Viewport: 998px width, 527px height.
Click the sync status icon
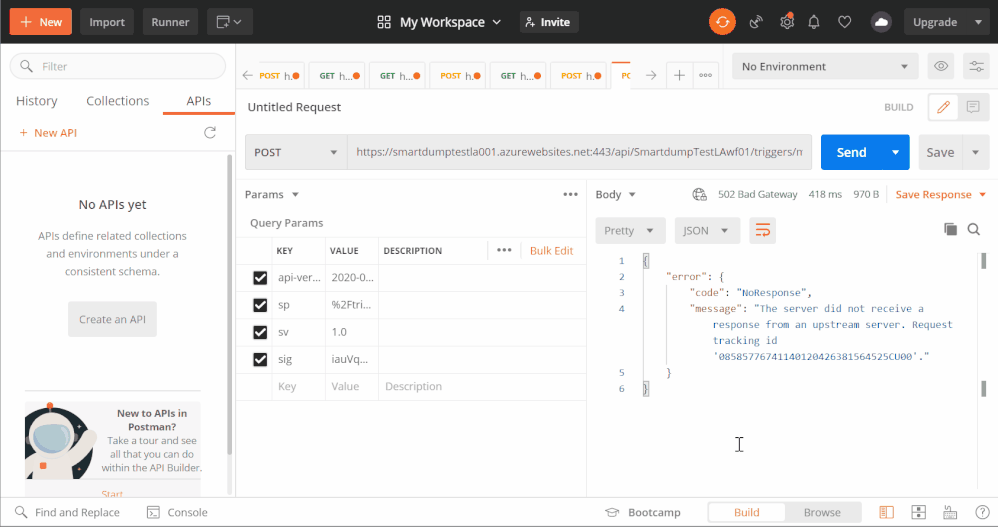(x=722, y=22)
